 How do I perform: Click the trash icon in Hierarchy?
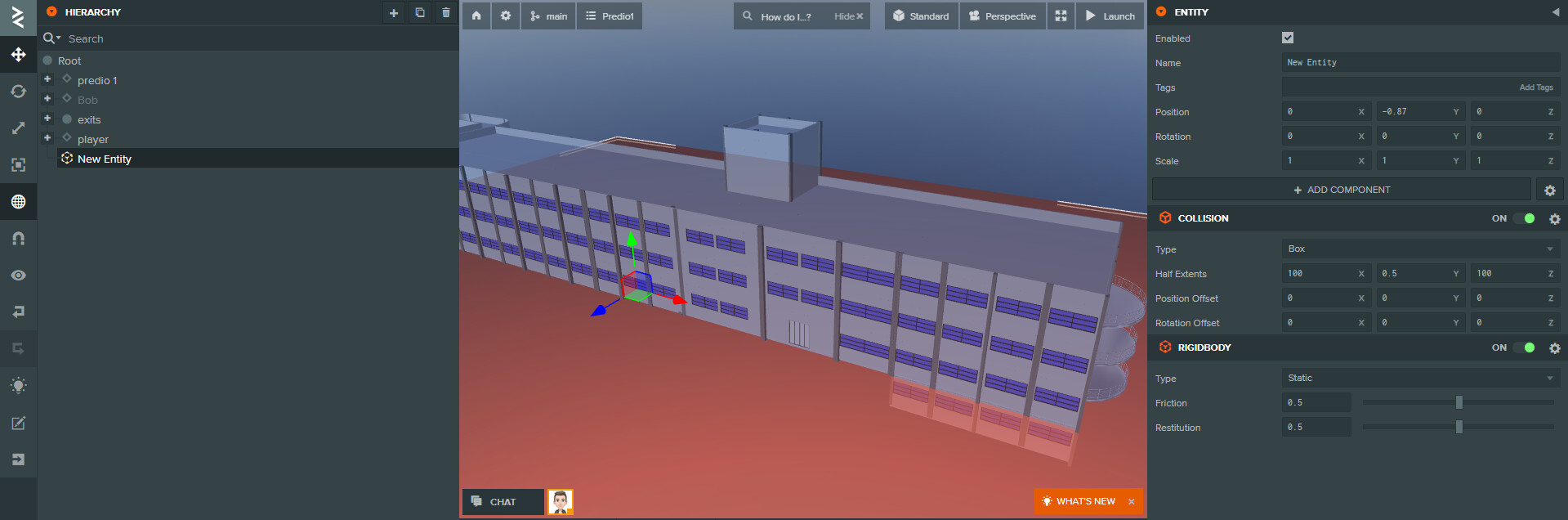point(445,13)
